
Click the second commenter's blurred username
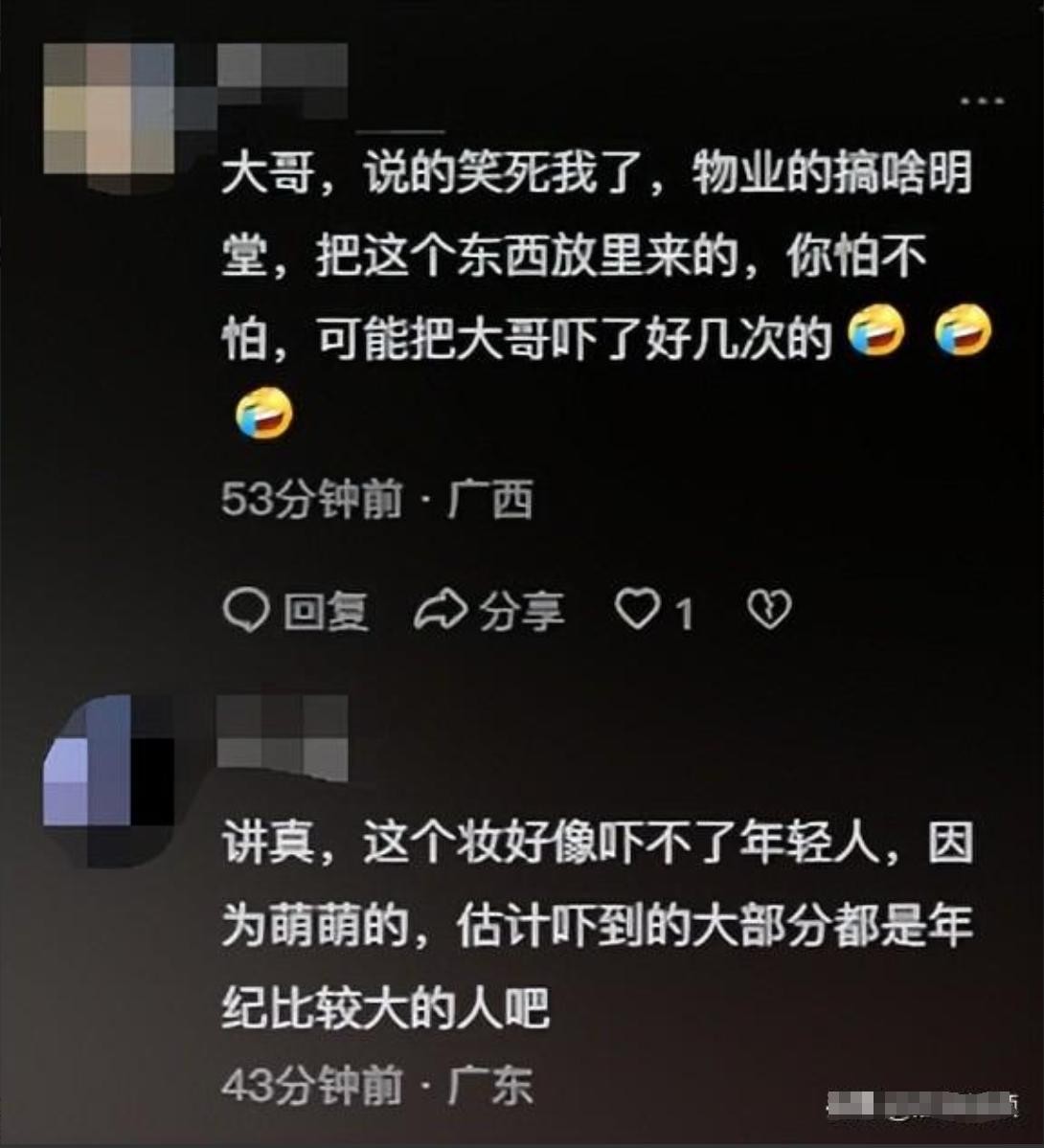pyautogui.click(x=282, y=732)
